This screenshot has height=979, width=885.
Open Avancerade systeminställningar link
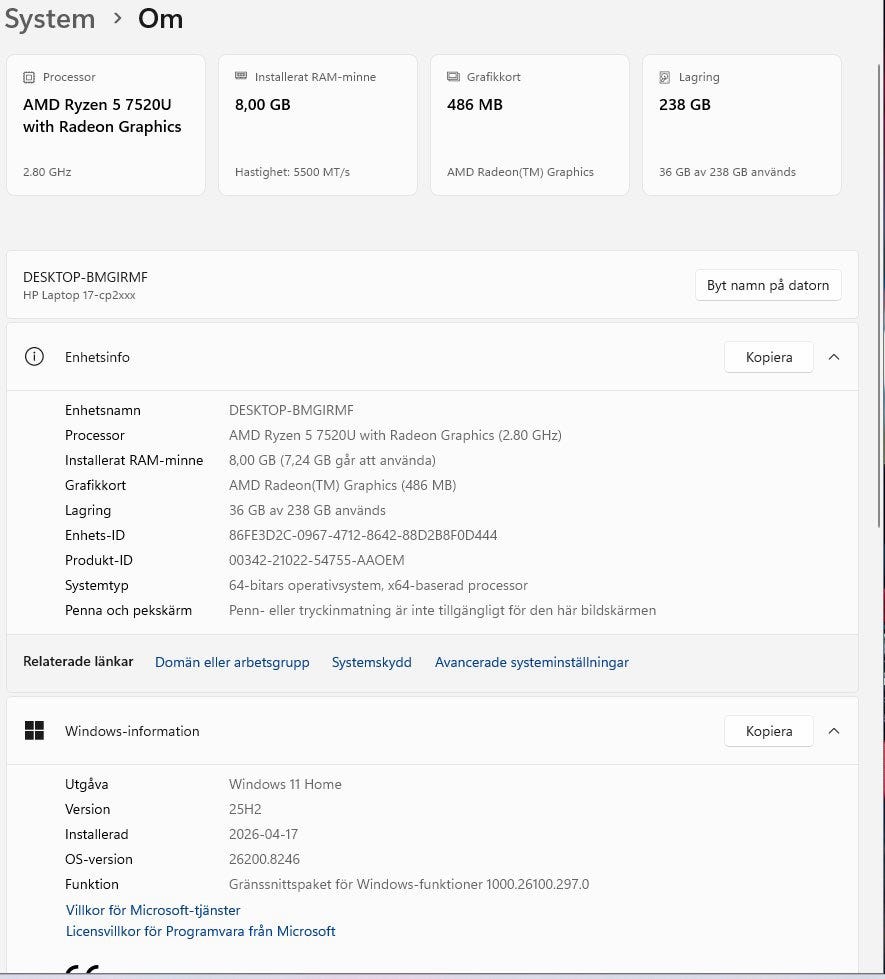tap(532, 662)
